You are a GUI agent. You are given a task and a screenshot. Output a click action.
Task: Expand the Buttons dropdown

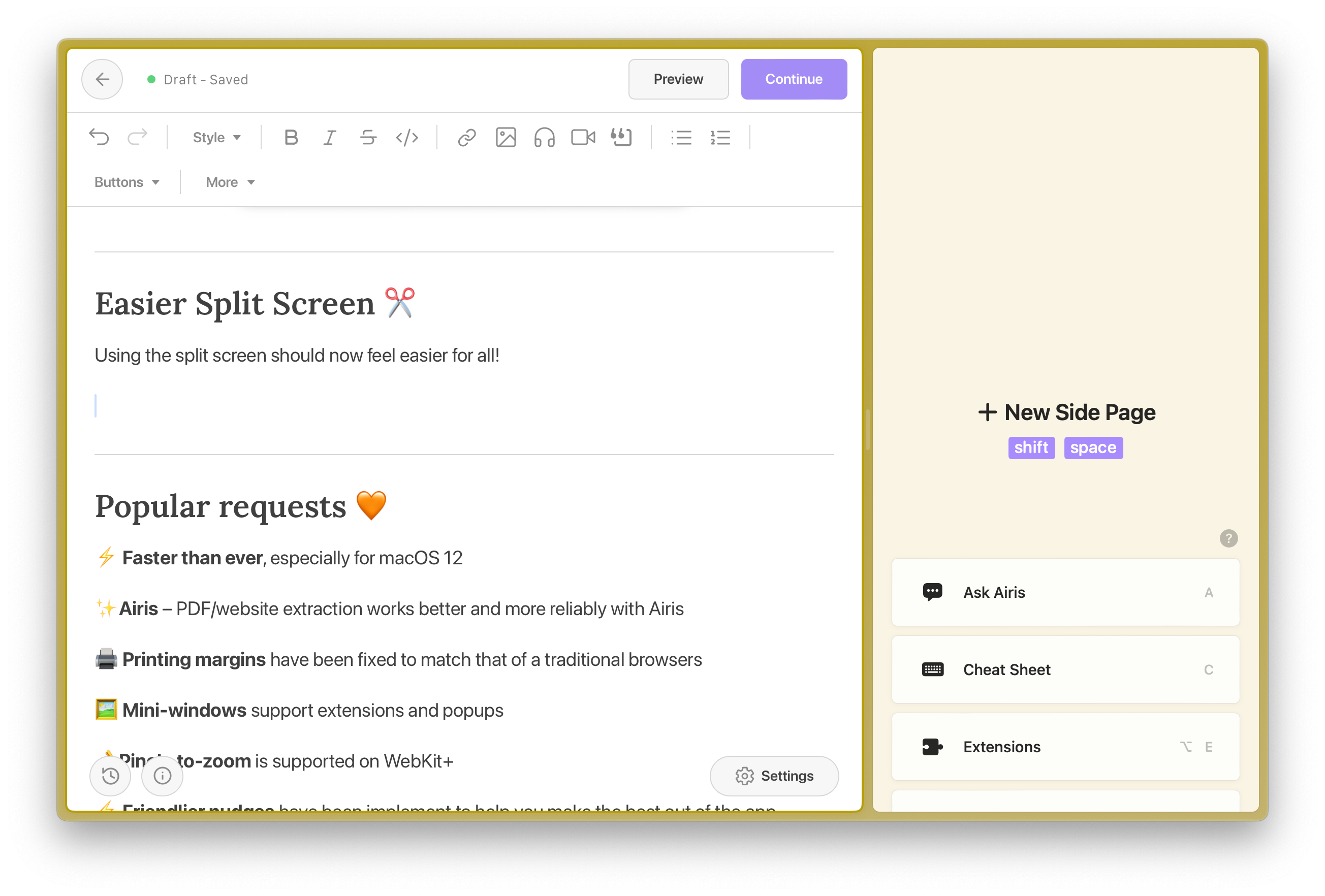(x=127, y=182)
